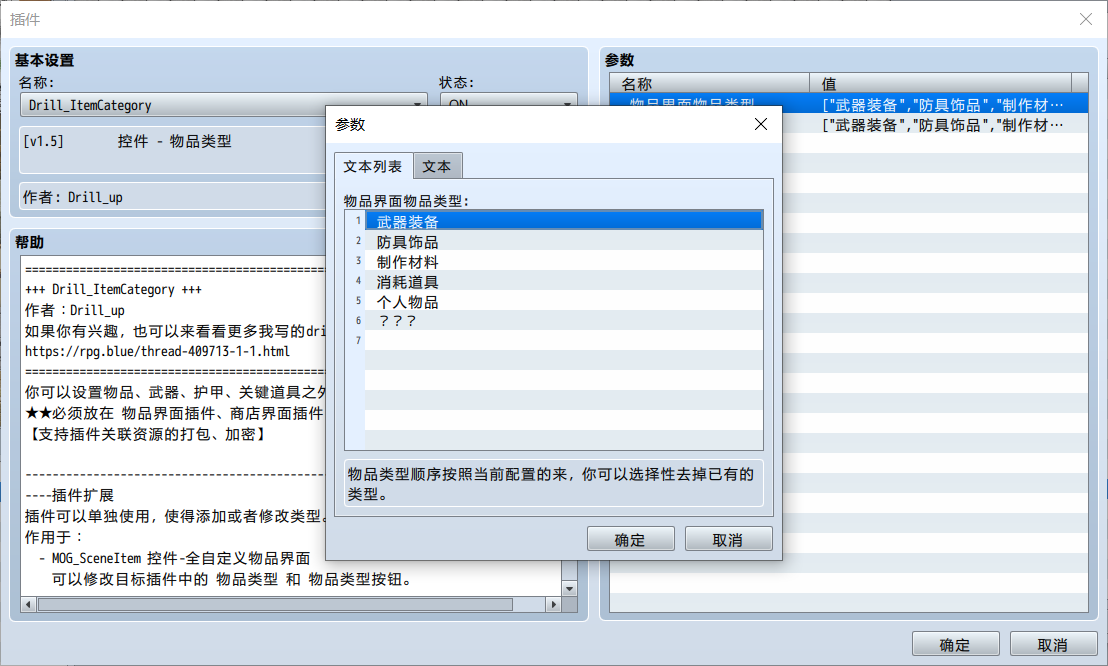
Task: Click the rpg.blue thread URL in help
Action: tap(158, 351)
